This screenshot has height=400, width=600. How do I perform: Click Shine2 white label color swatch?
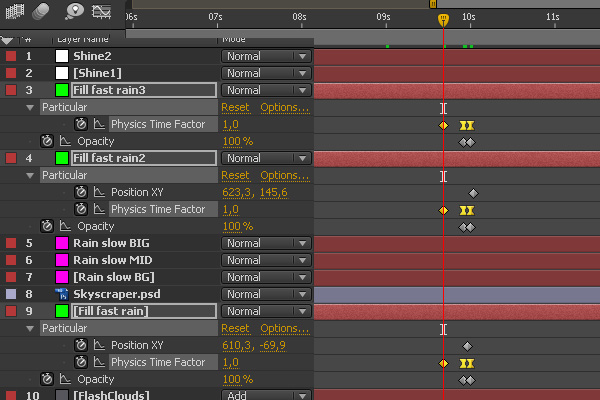coord(62,56)
